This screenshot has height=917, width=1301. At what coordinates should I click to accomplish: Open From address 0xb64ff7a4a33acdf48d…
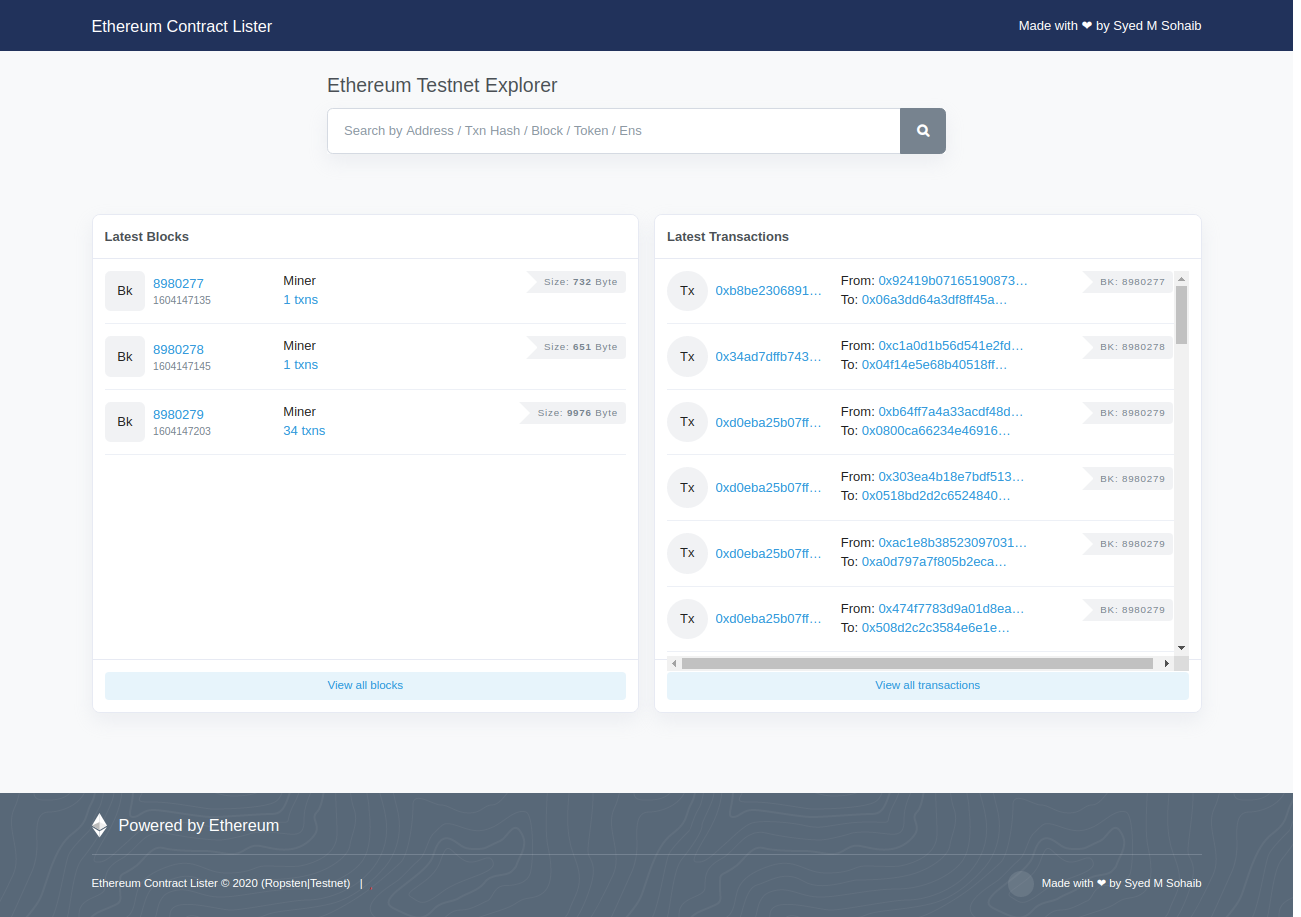951,412
